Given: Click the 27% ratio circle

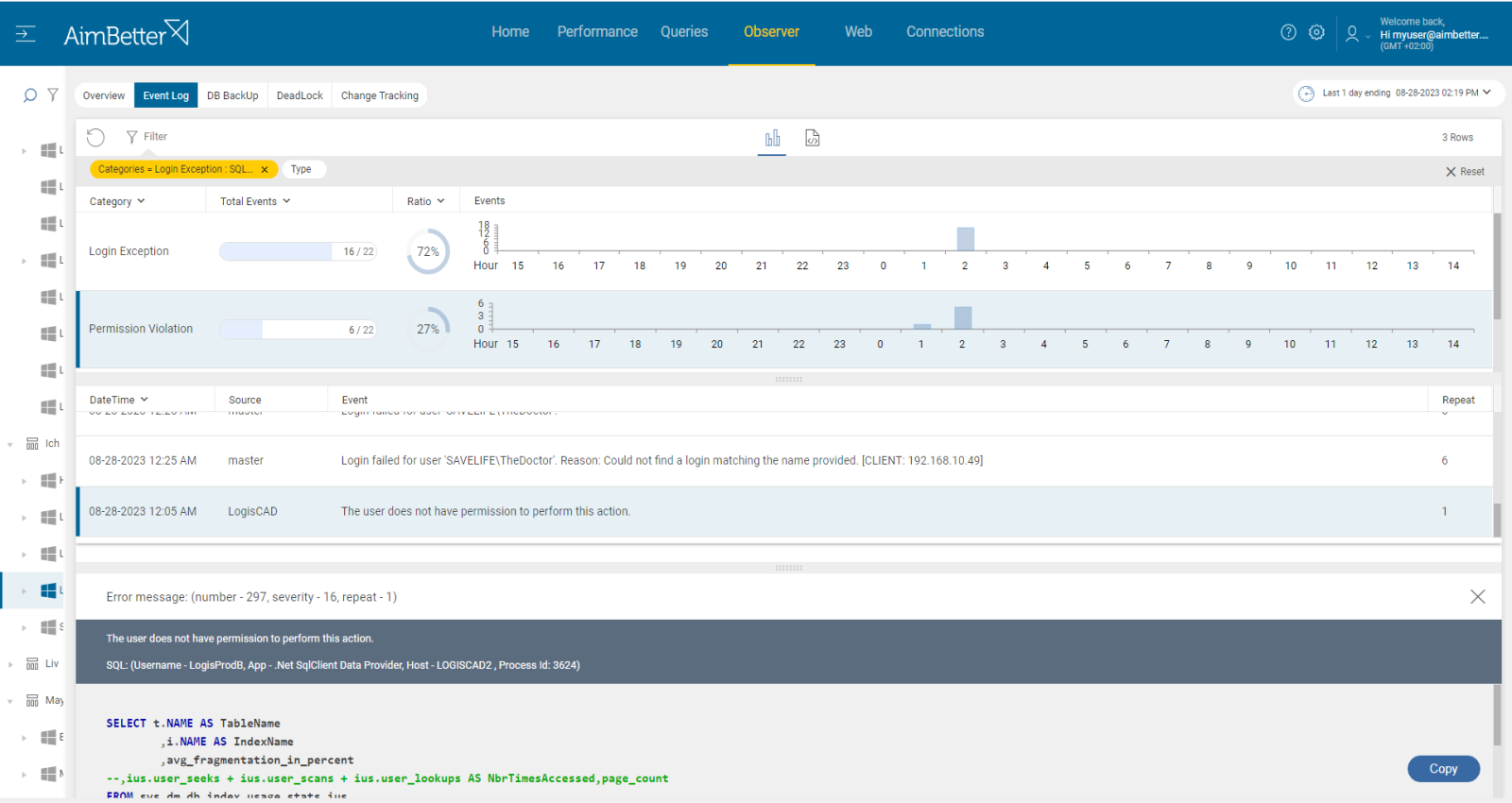Looking at the screenshot, I should point(428,330).
